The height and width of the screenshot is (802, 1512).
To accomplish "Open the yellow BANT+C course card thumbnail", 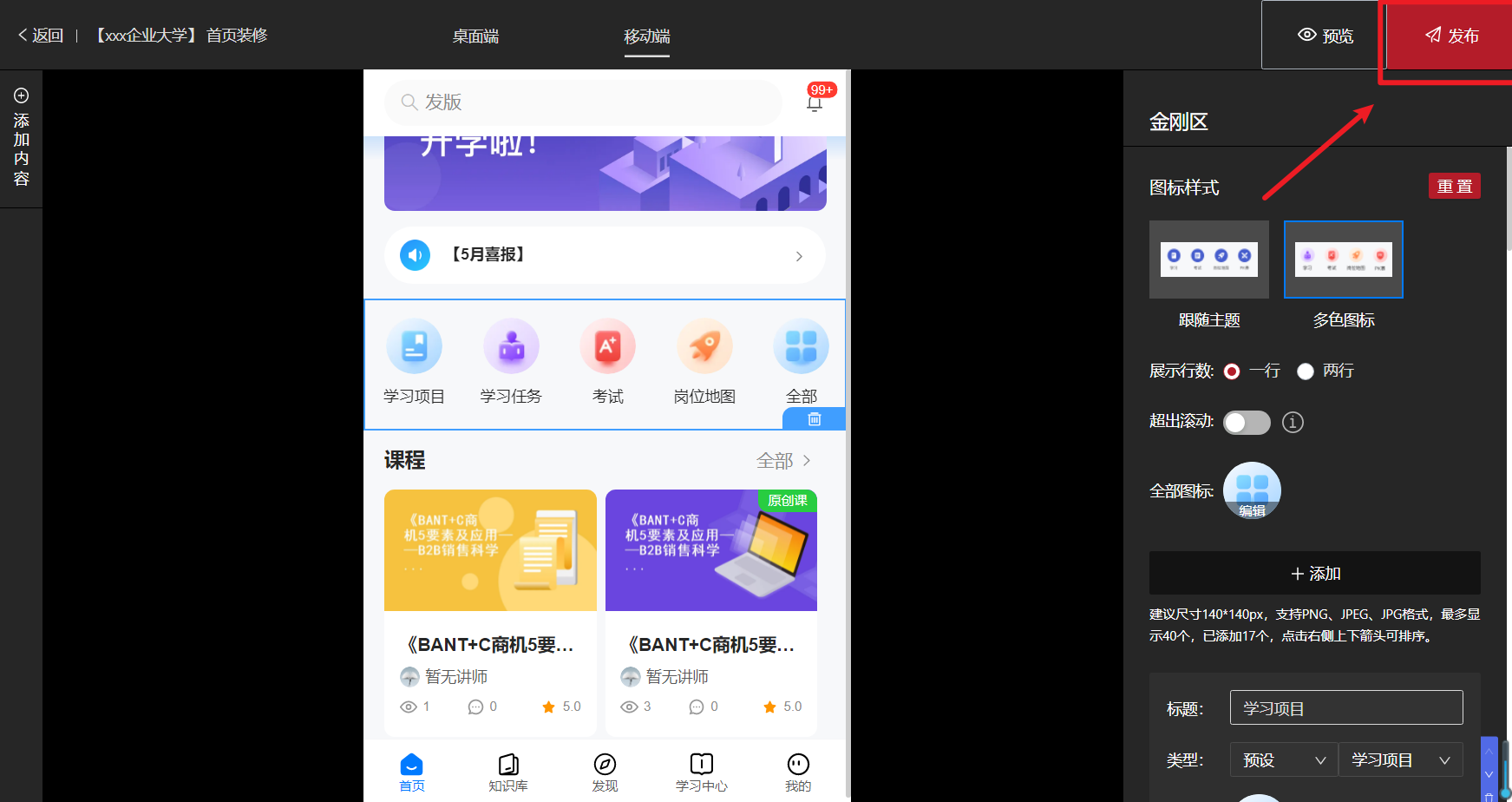I will click(x=490, y=550).
